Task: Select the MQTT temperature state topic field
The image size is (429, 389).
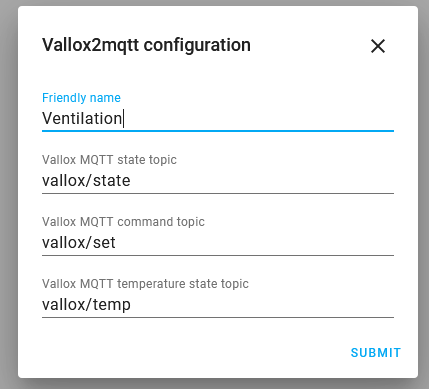Action: click(218, 298)
